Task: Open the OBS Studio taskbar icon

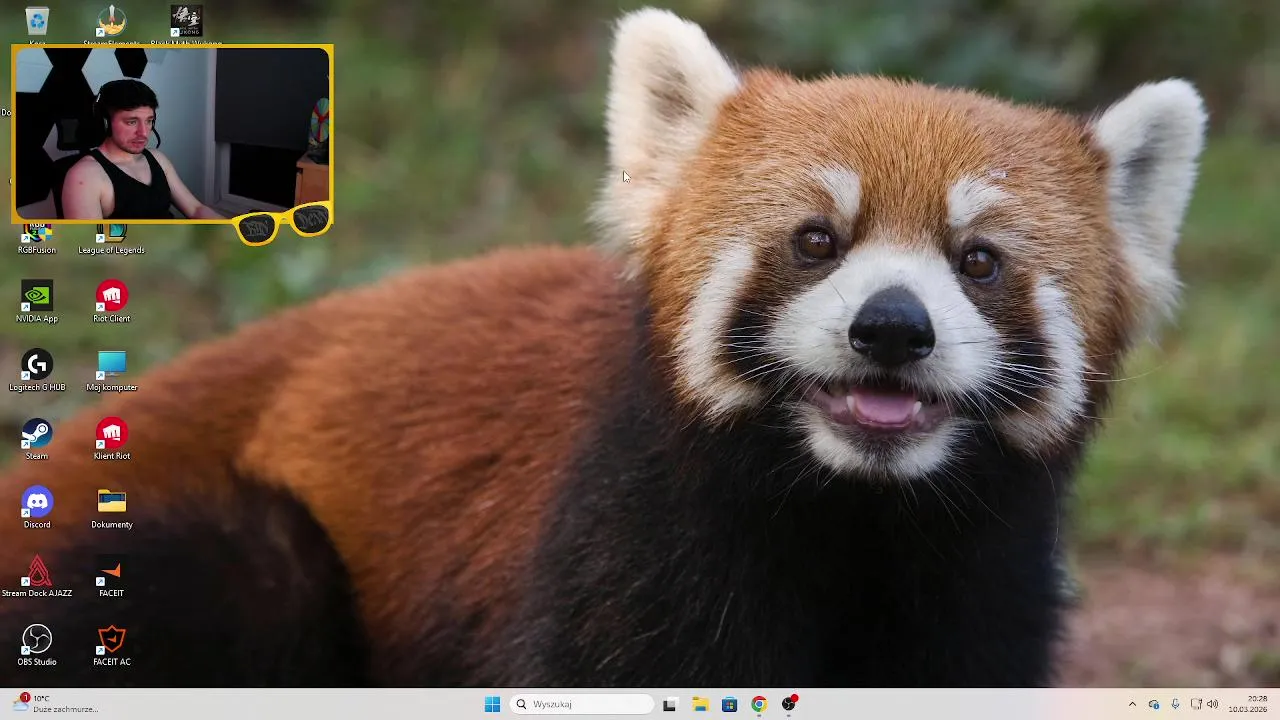Action: 789,704
